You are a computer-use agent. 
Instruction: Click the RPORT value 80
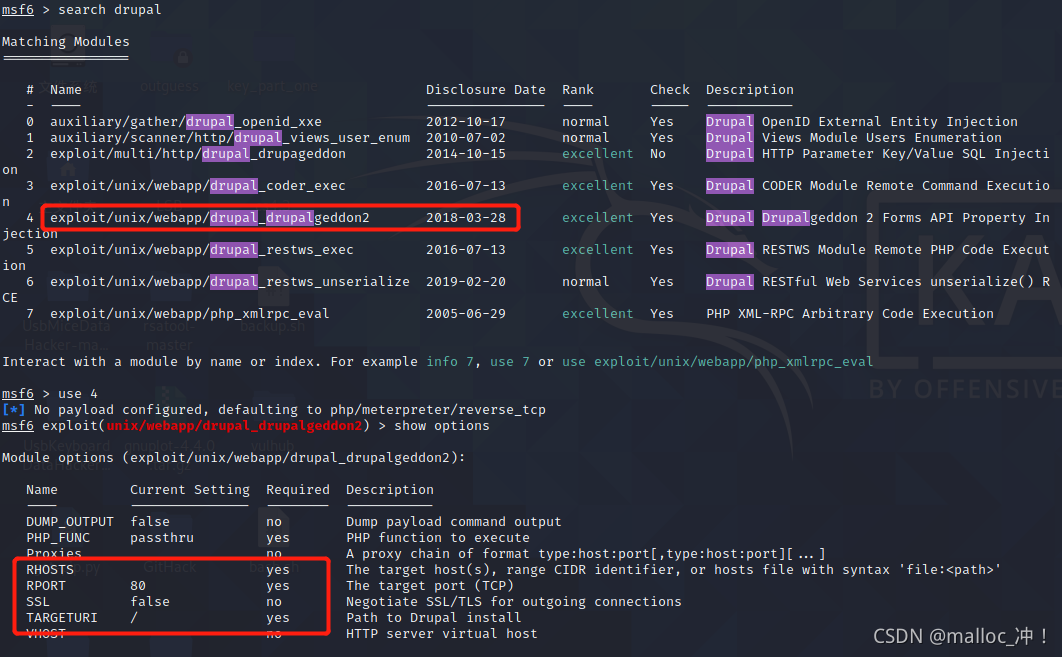point(138,587)
